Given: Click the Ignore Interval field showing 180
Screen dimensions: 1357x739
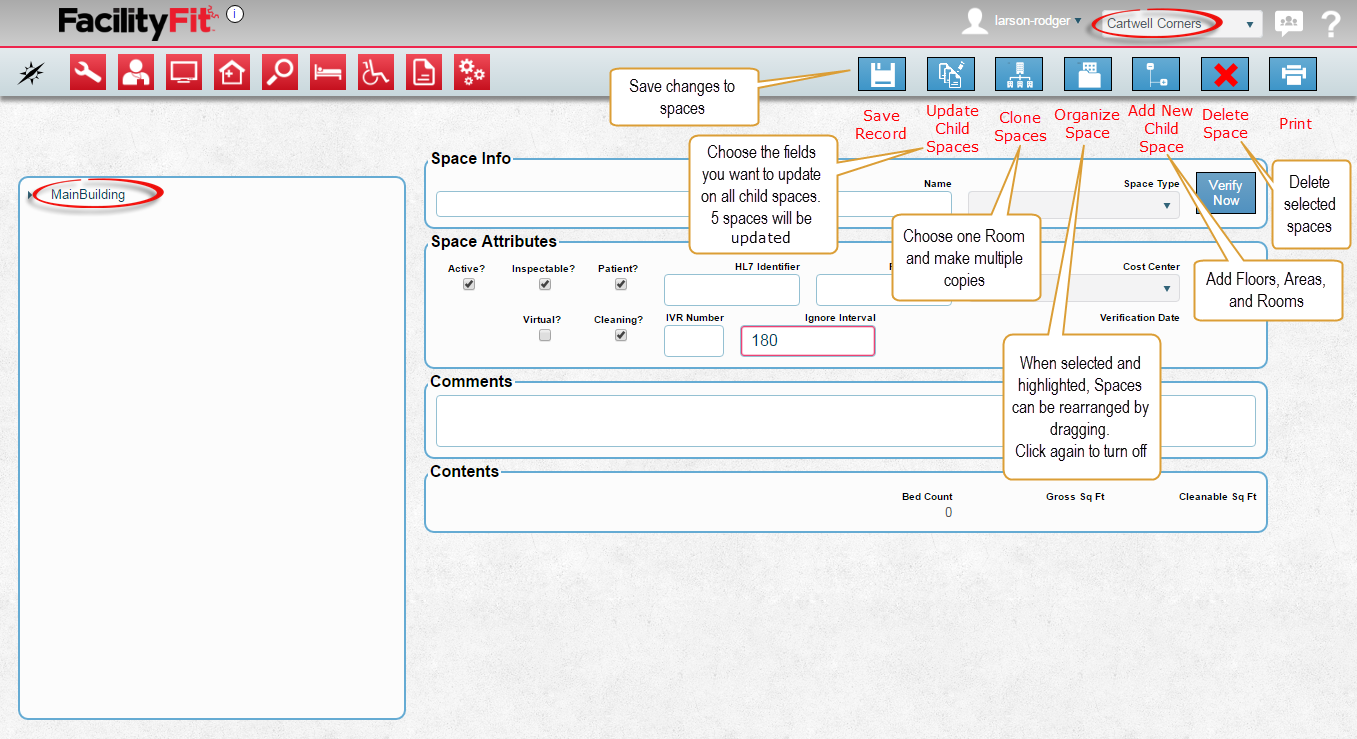Looking at the screenshot, I should click(x=807, y=341).
